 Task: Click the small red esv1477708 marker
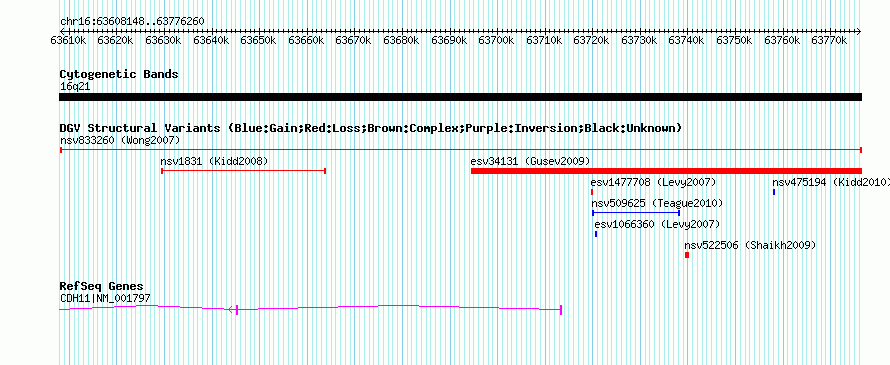tap(591, 192)
